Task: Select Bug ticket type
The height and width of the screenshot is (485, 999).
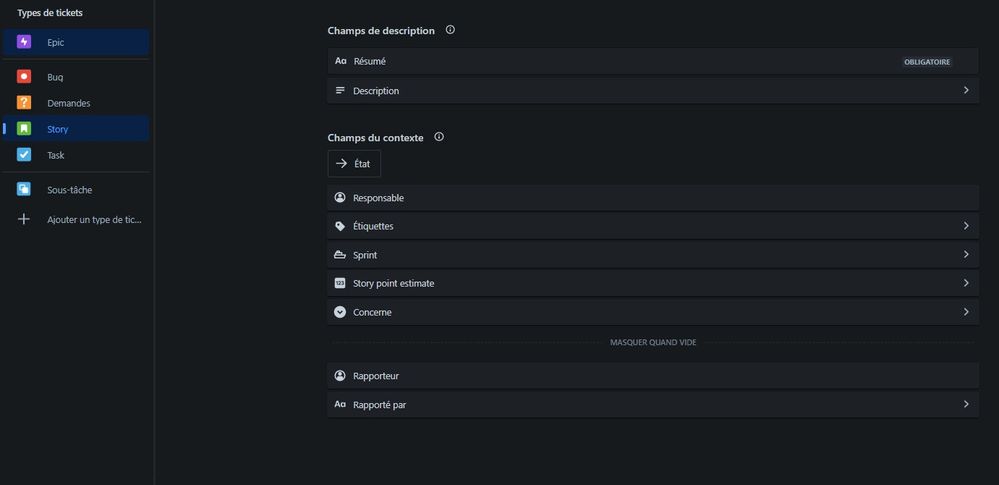Action: tap(76, 77)
